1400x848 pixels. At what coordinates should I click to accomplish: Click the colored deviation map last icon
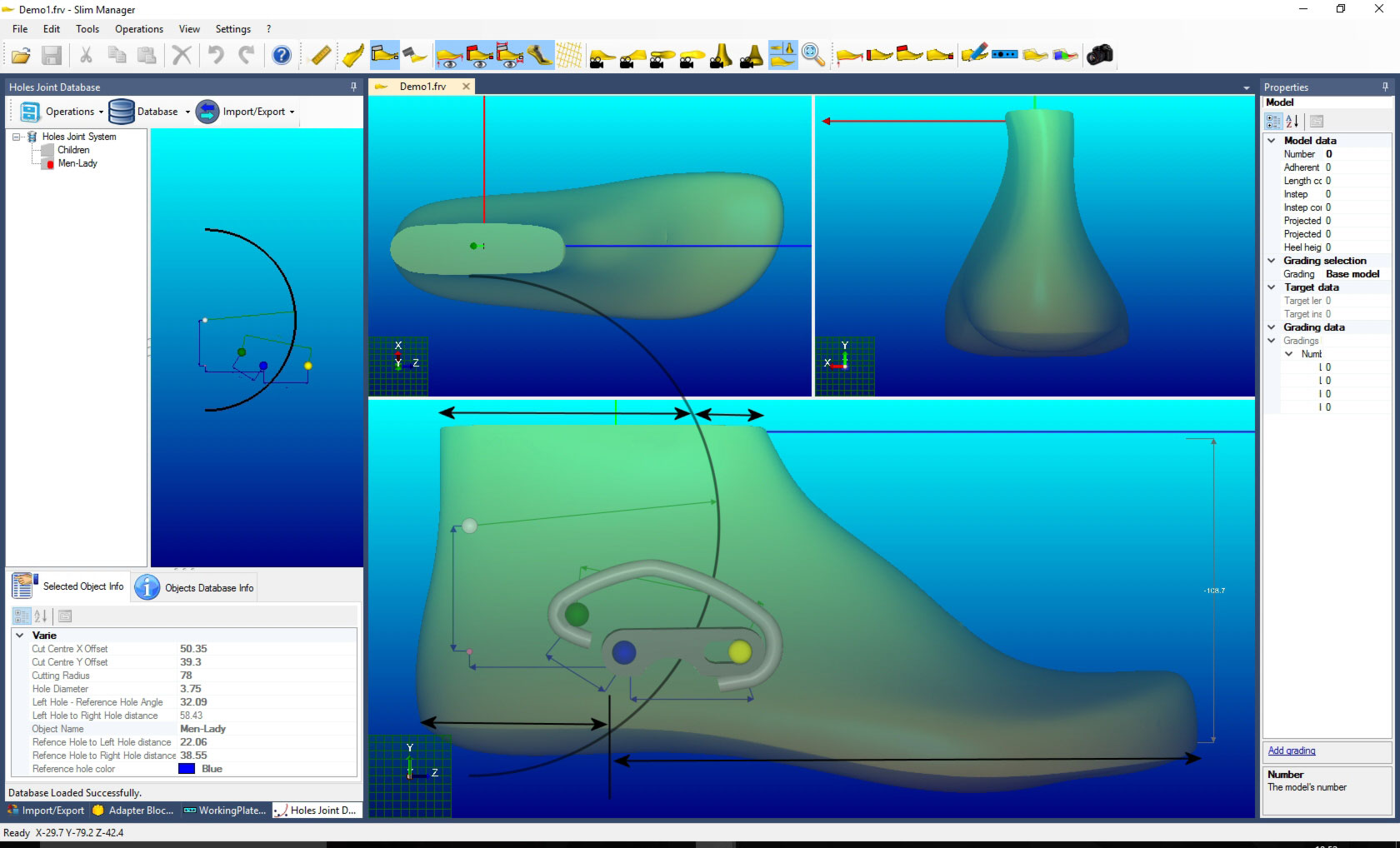[x=1065, y=56]
